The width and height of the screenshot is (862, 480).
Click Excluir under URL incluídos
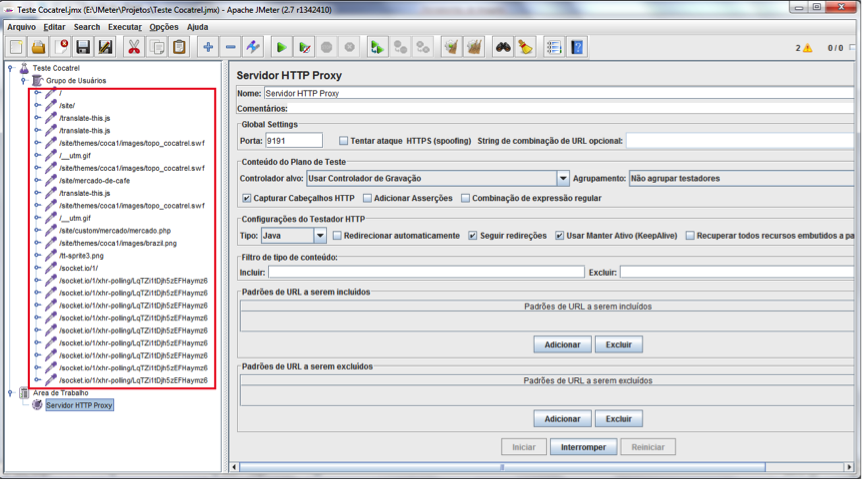coord(618,345)
